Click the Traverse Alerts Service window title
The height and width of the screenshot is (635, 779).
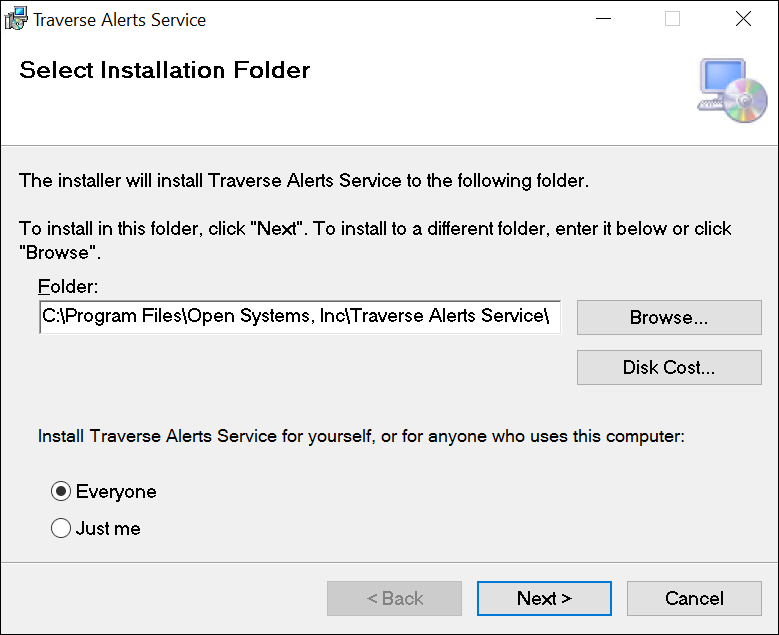(120, 19)
